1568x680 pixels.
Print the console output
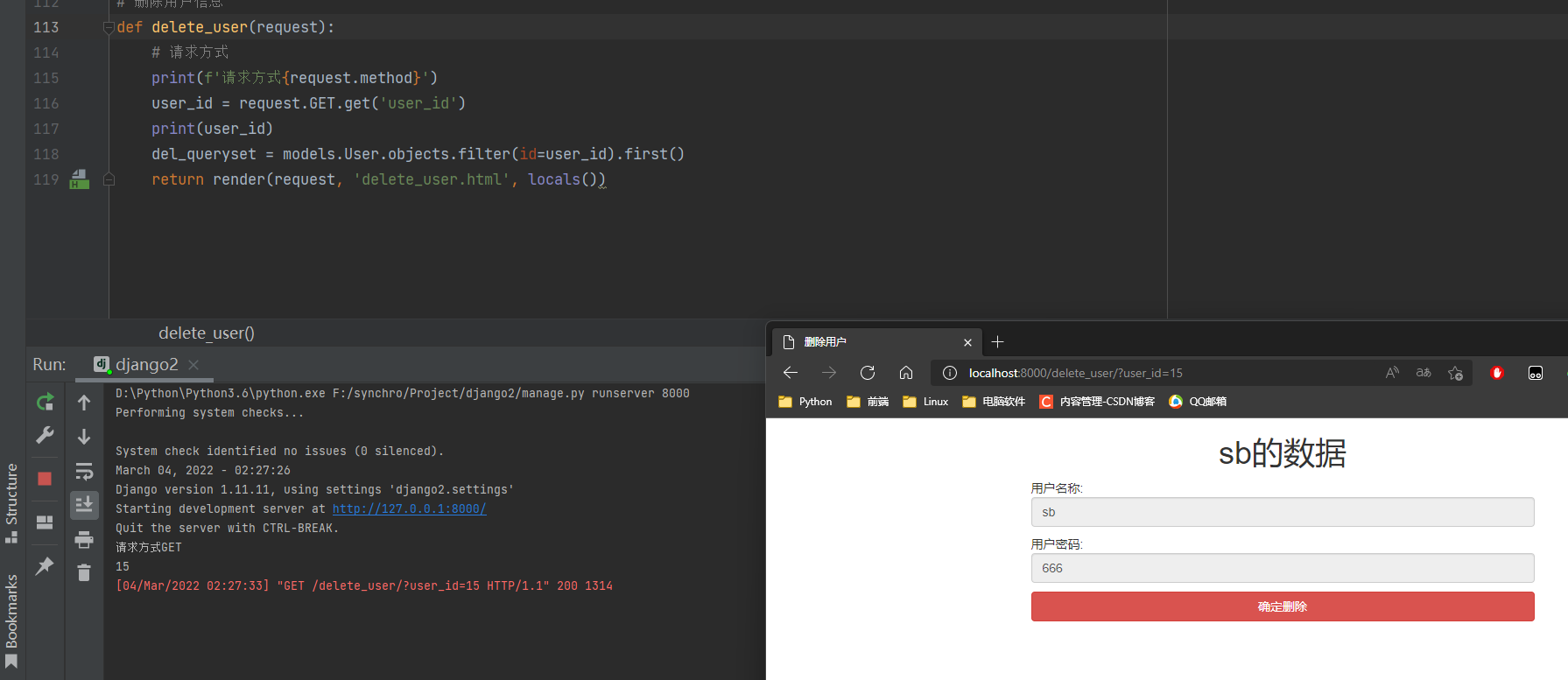coord(84,539)
